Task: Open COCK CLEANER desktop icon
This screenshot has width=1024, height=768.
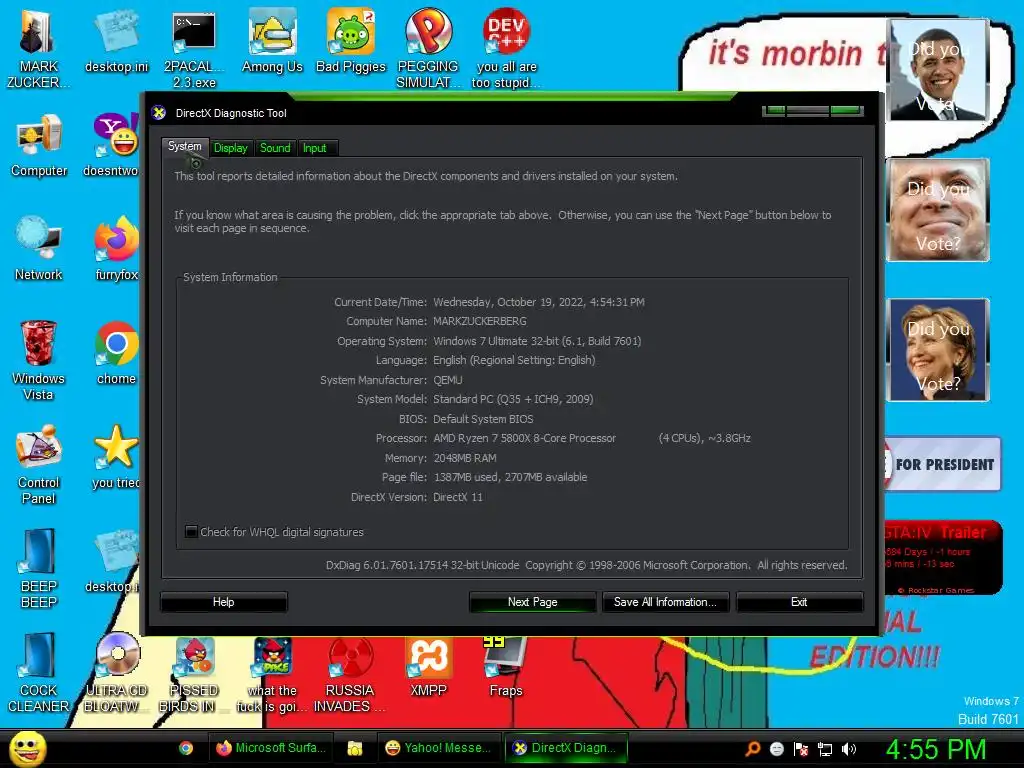Action: 39,673
